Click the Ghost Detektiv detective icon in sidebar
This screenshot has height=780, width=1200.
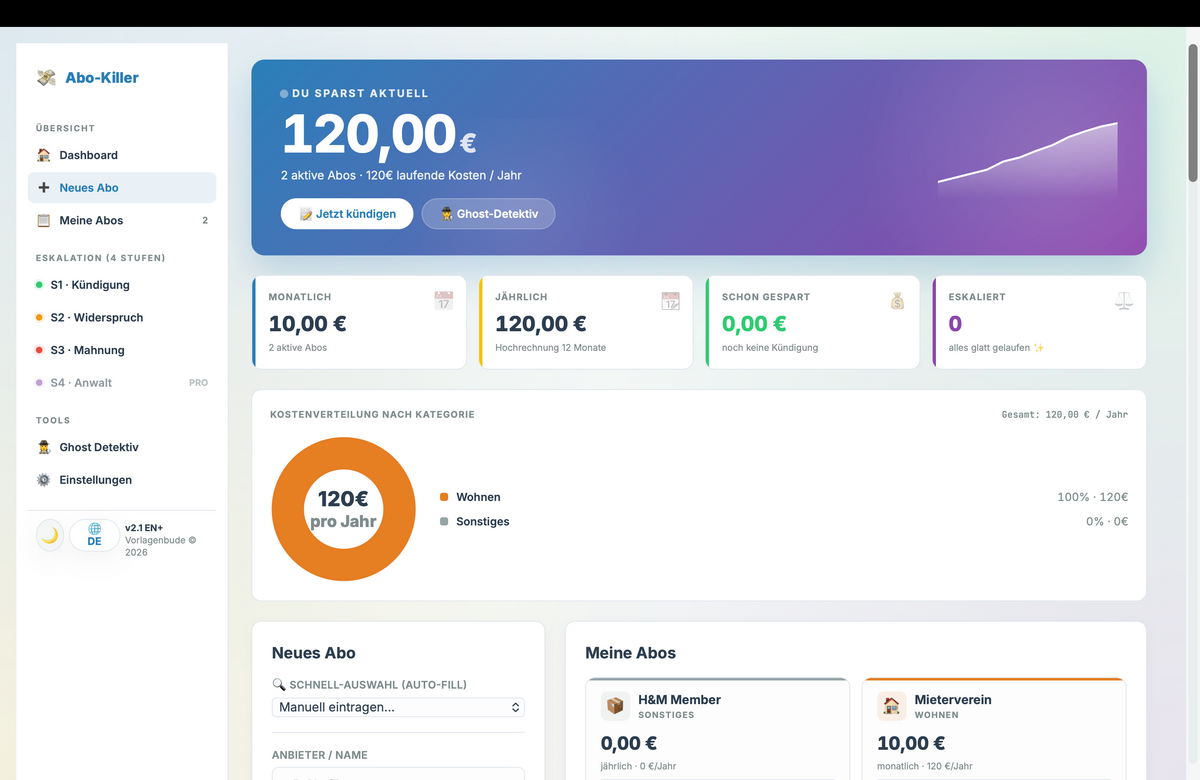pyautogui.click(x=43, y=447)
